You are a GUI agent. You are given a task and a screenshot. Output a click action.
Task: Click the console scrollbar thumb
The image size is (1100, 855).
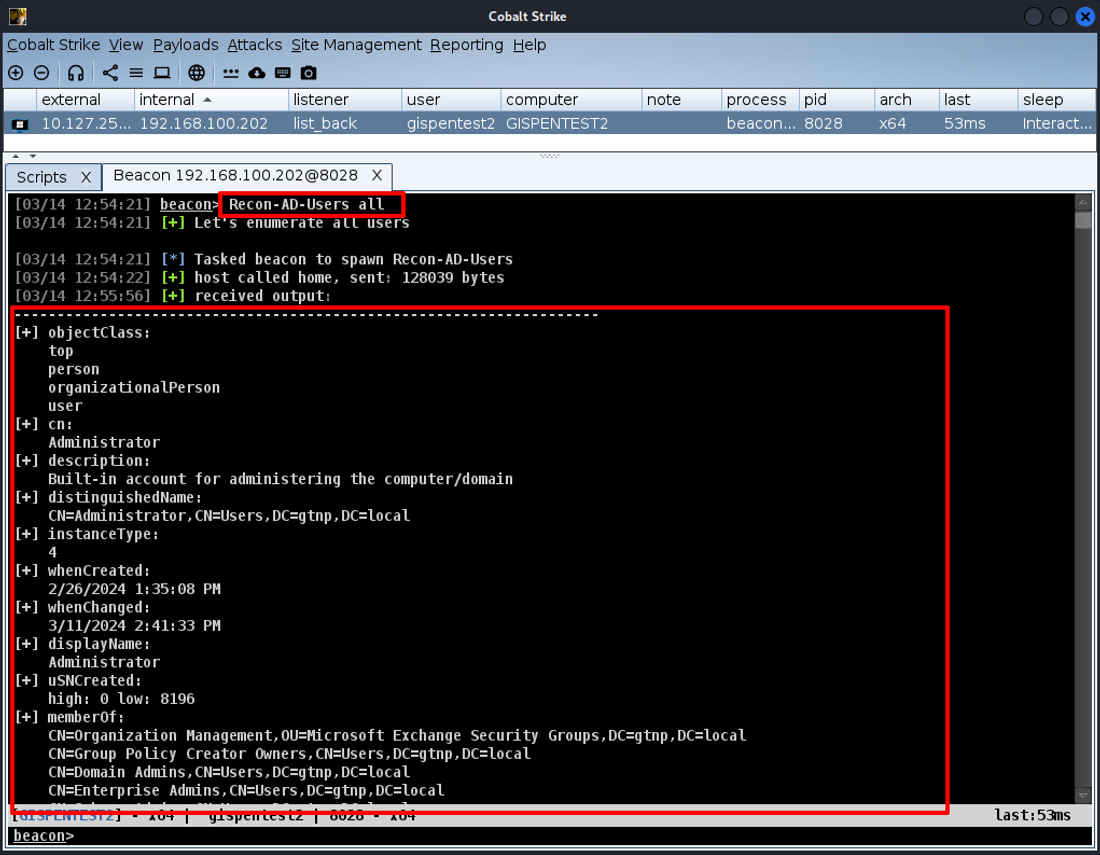tap(1083, 221)
